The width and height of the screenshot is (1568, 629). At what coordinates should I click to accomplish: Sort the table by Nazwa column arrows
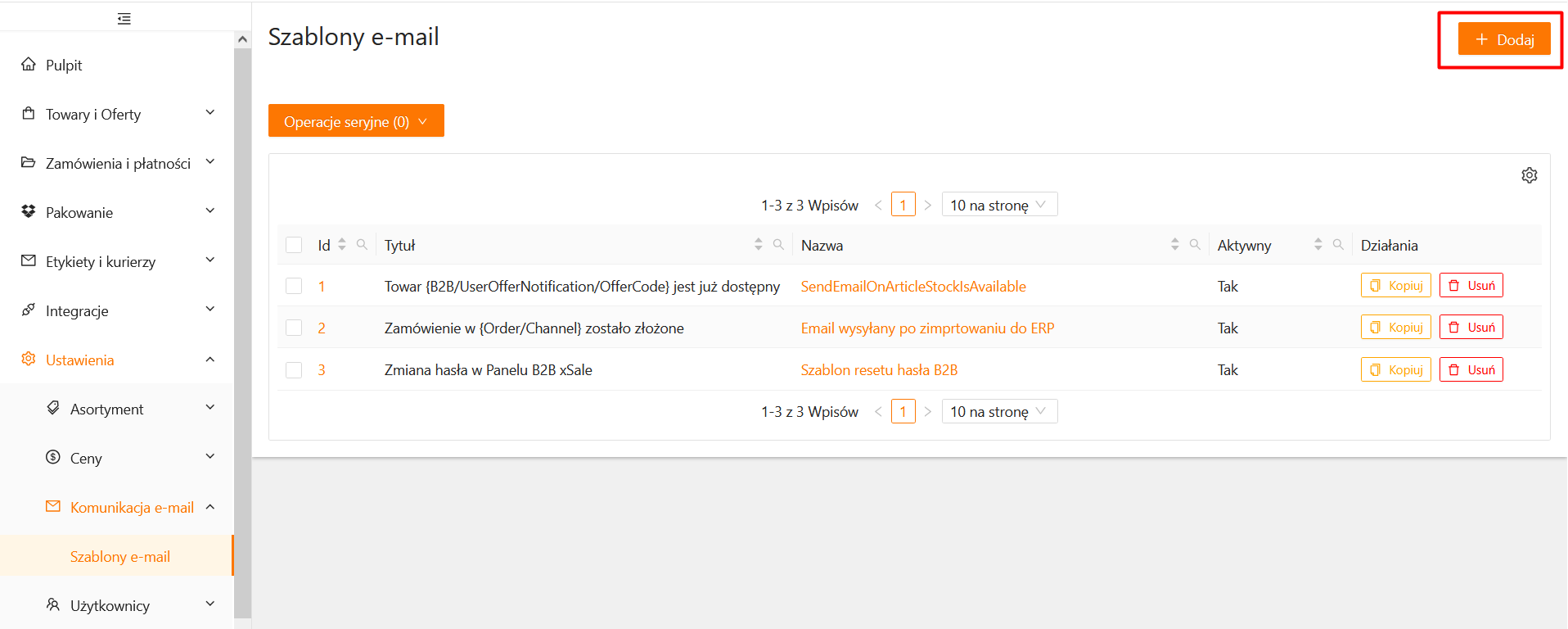1174,245
